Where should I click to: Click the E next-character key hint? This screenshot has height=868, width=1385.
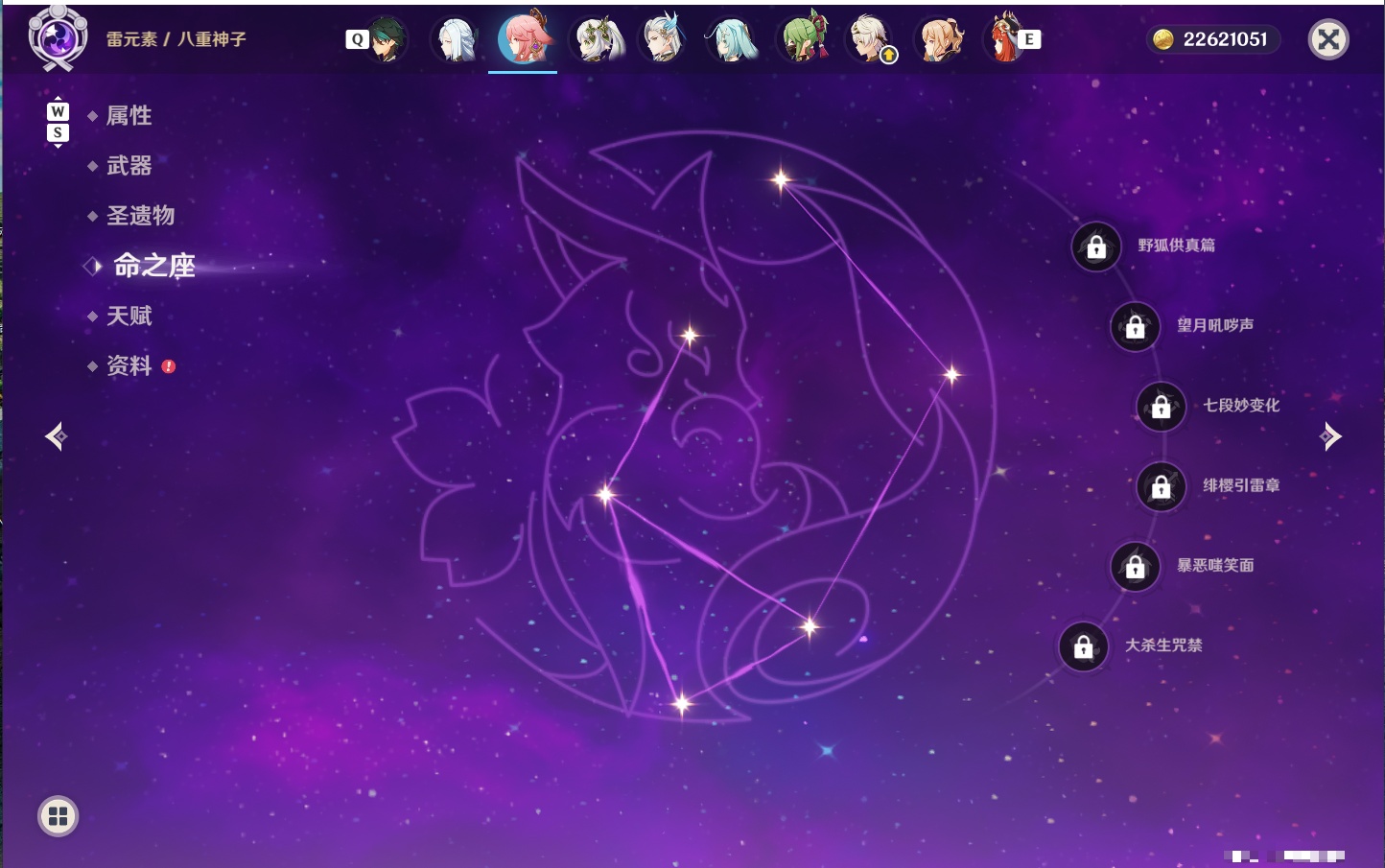1030,39
